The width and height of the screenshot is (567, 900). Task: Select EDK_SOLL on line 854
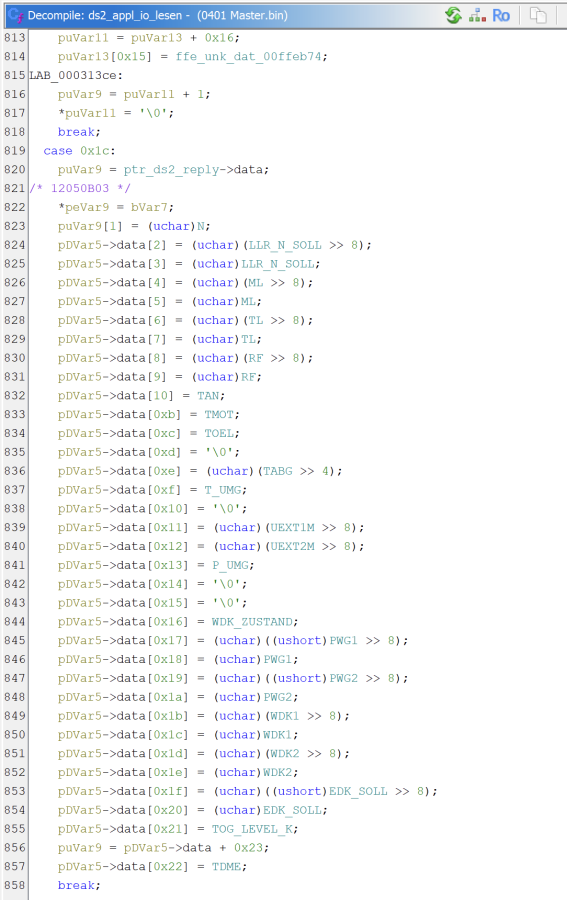[292, 810]
